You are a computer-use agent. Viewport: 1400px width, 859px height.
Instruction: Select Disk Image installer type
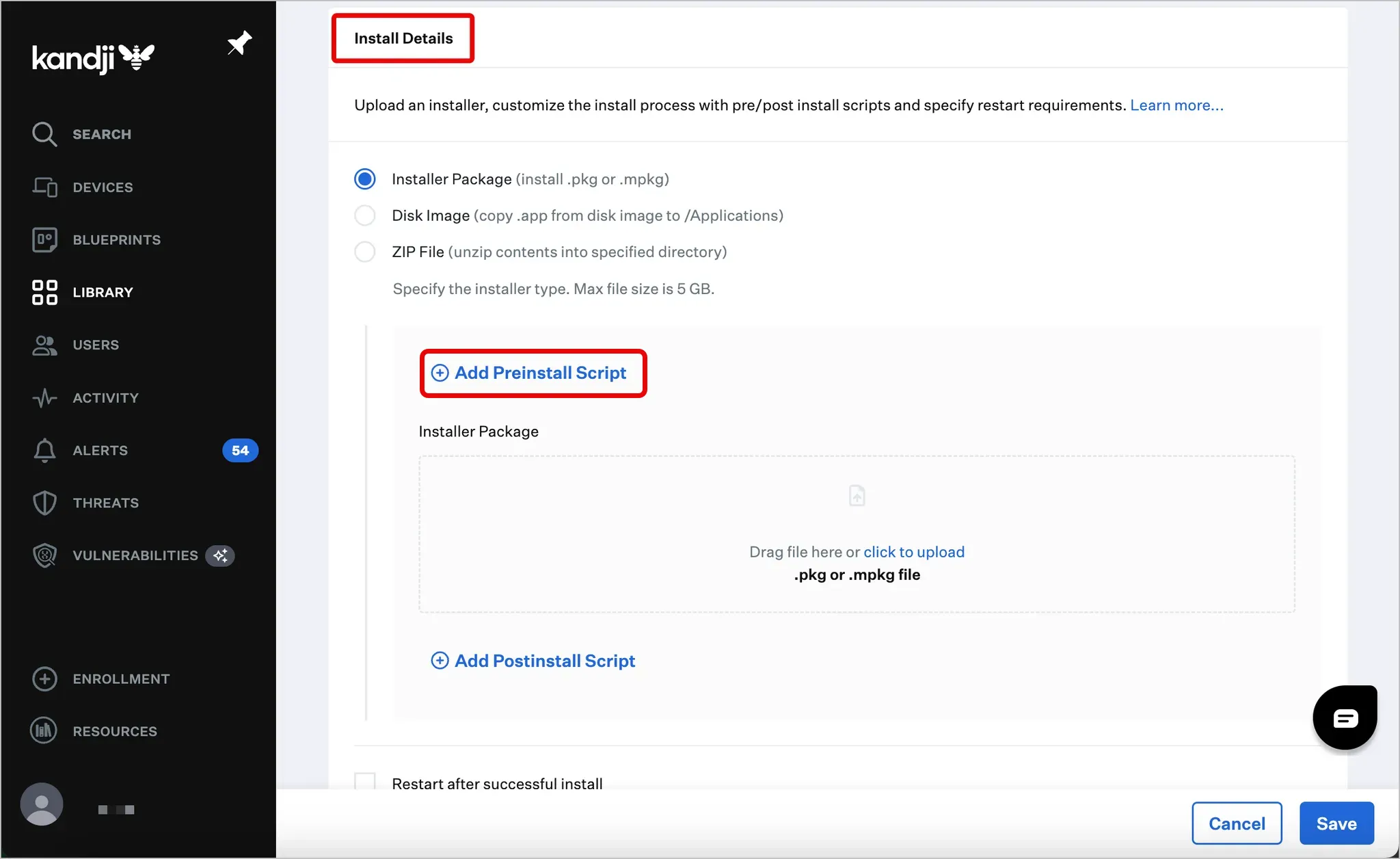click(x=365, y=215)
